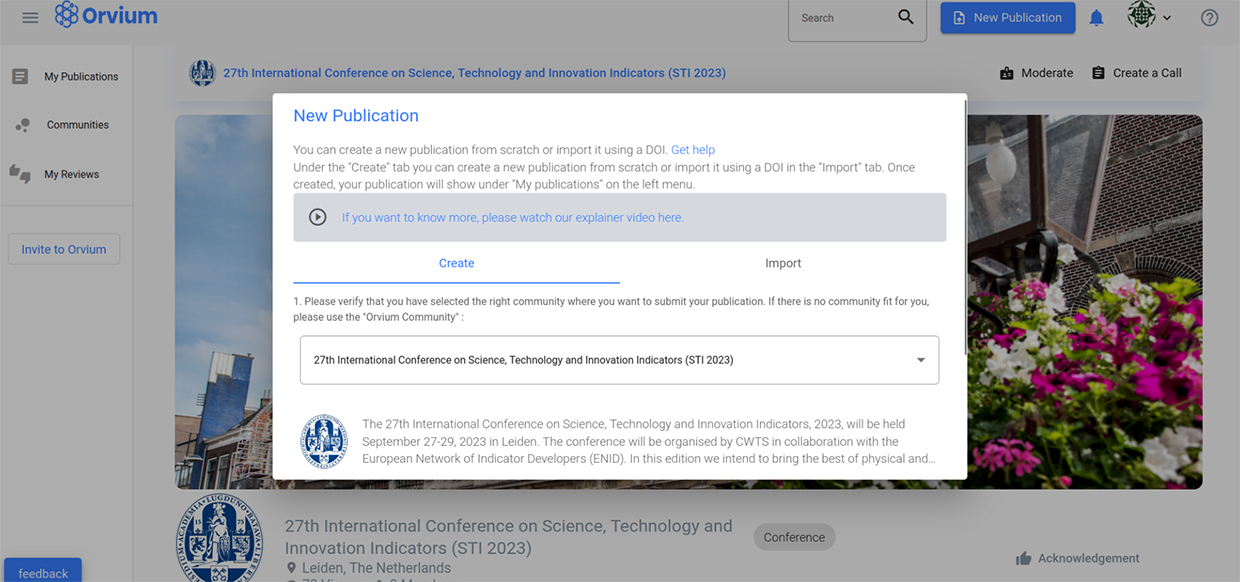Click the Acknowledgement label
The height and width of the screenshot is (582, 1240).
point(1088,558)
